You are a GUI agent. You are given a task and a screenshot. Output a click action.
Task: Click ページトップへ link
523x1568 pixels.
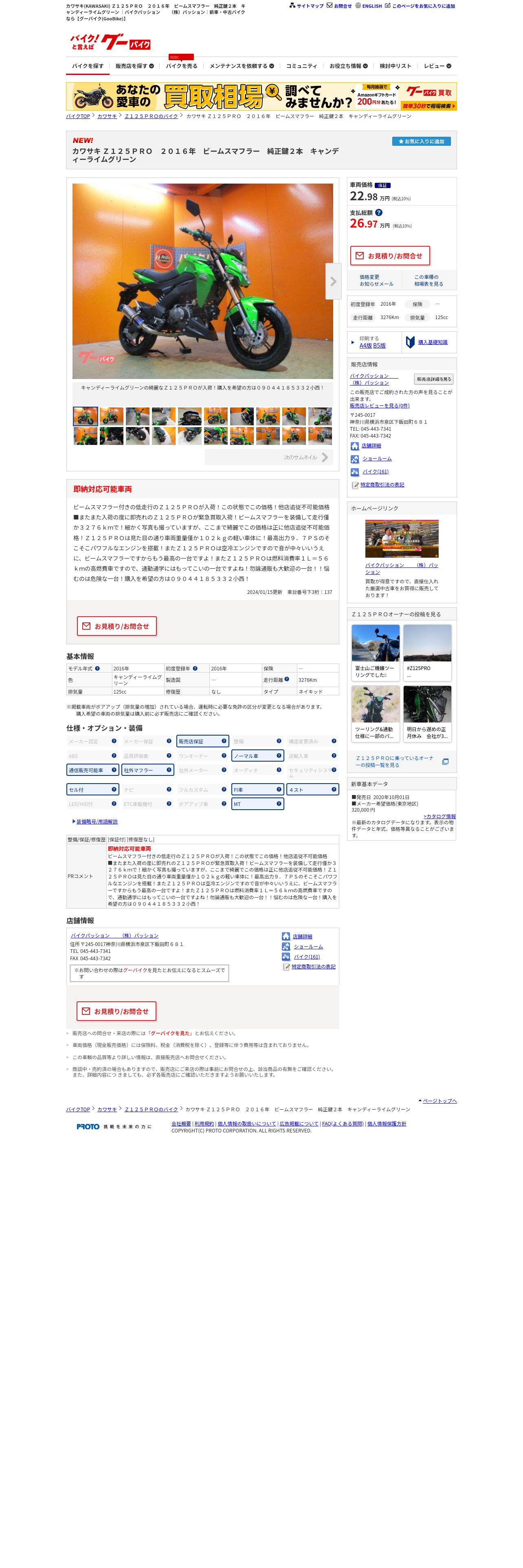point(439,1101)
